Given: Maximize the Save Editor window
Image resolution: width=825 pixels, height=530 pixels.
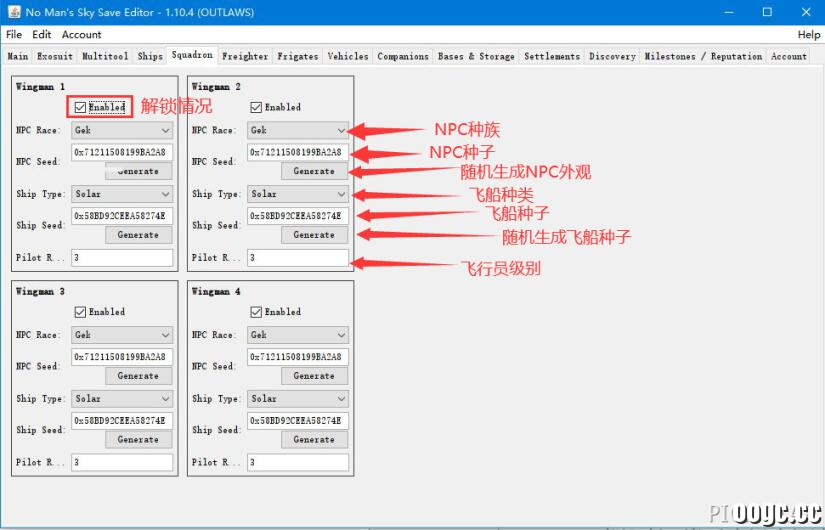Looking at the screenshot, I should [x=767, y=12].
